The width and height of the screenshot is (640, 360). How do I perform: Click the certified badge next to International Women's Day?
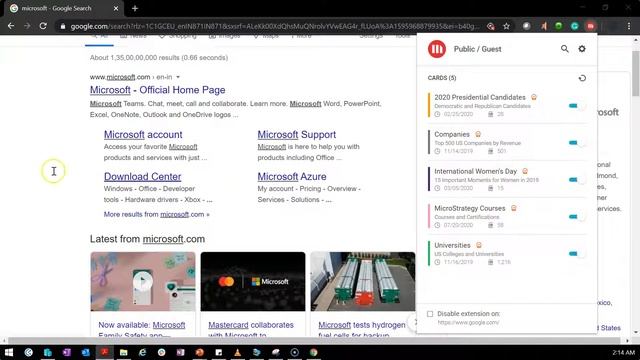(x=525, y=171)
